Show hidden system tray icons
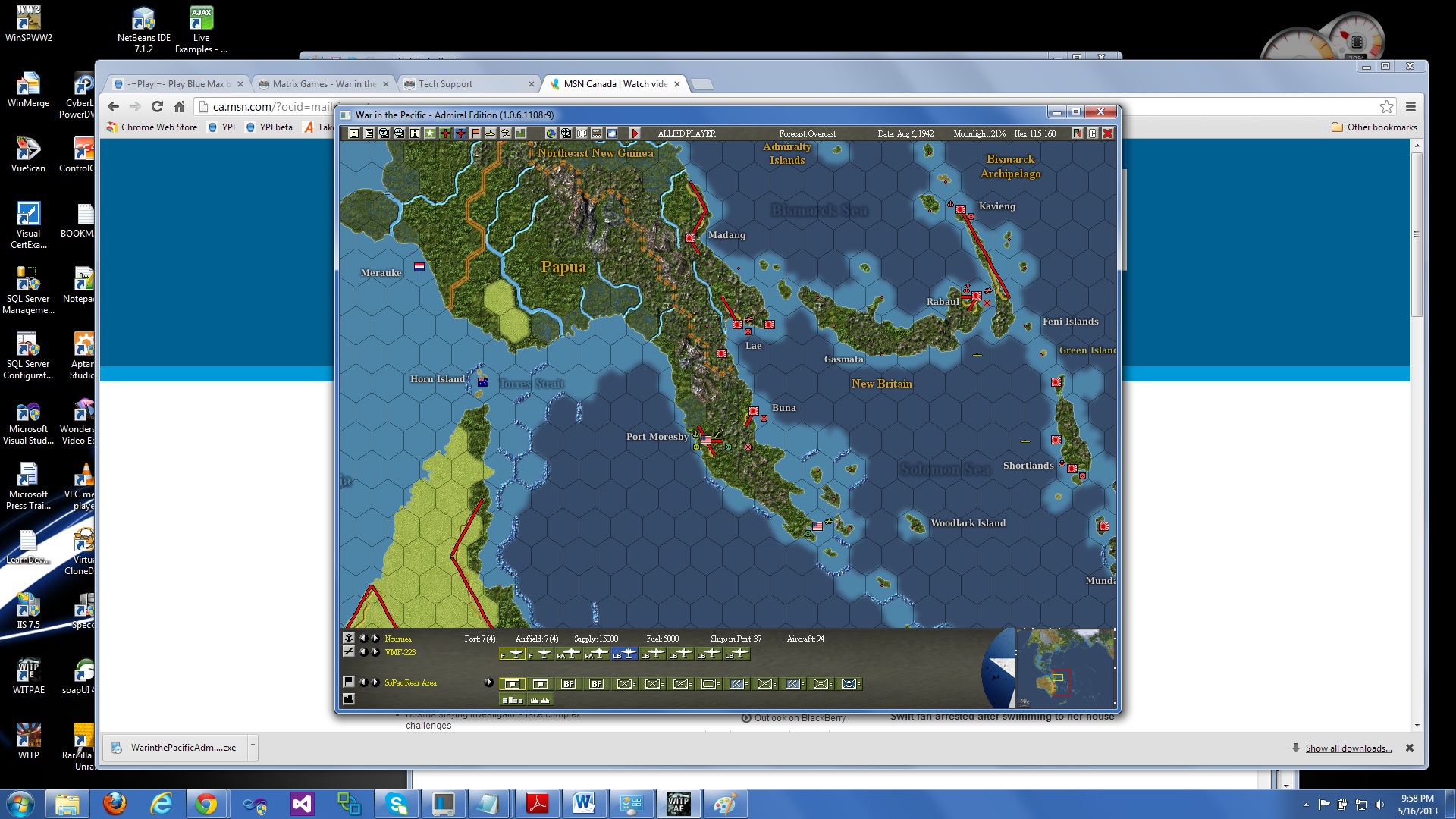Viewport: 1456px width, 819px height. (1306, 805)
